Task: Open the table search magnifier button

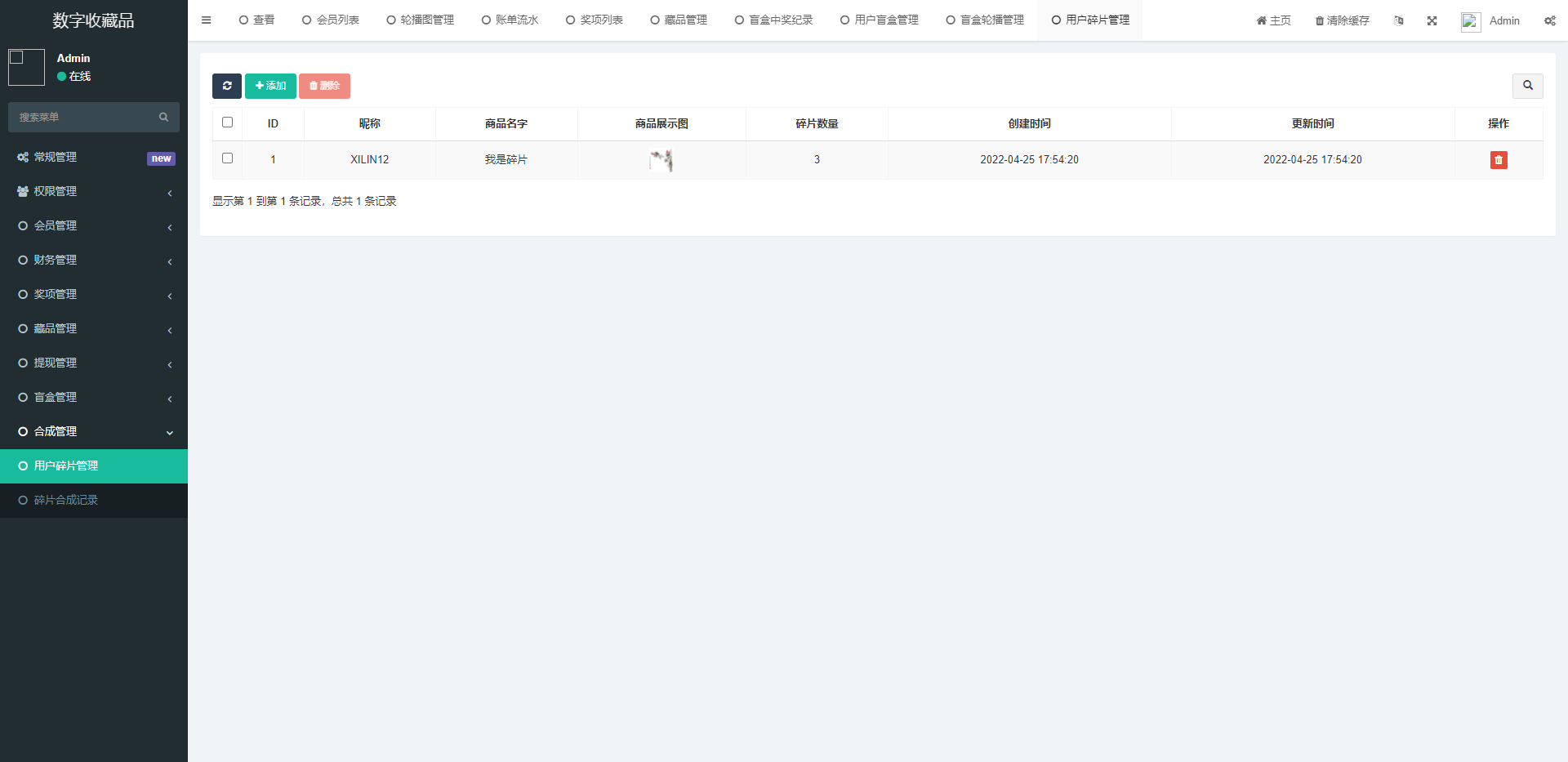Action: click(1527, 86)
